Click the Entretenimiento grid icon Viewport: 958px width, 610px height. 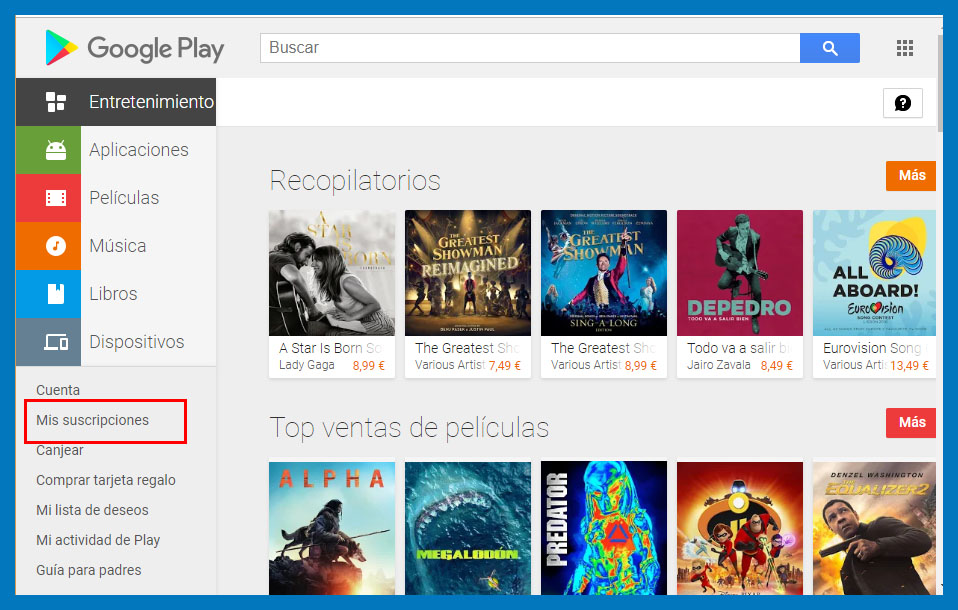pyautogui.click(x=56, y=101)
